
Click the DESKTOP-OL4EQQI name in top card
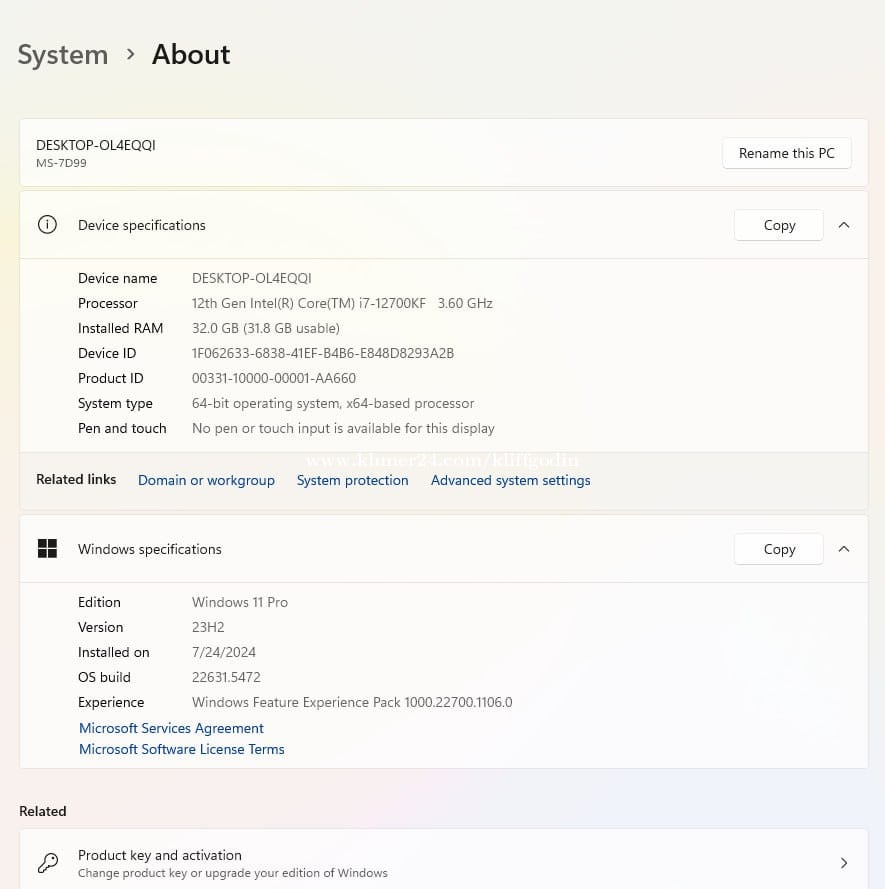(x=96, y=145)
